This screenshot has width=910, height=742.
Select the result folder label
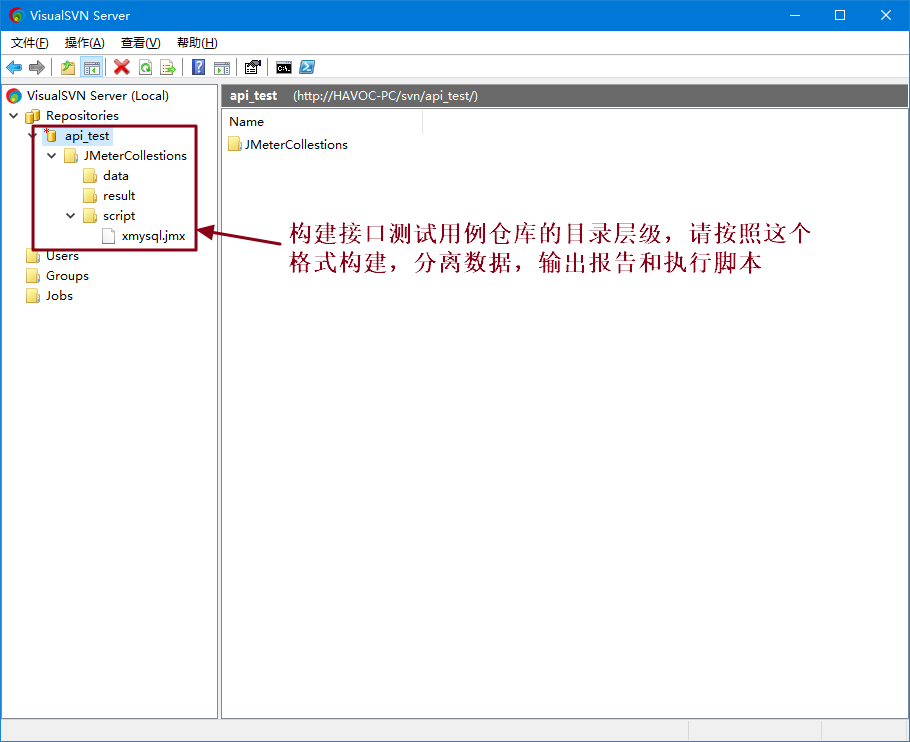[119, 196]
